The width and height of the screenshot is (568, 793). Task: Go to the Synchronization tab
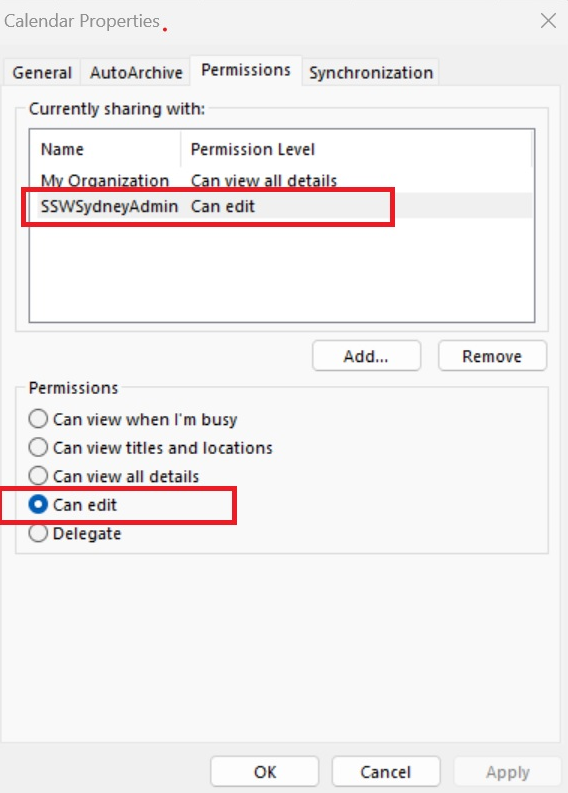coord(371,72)
